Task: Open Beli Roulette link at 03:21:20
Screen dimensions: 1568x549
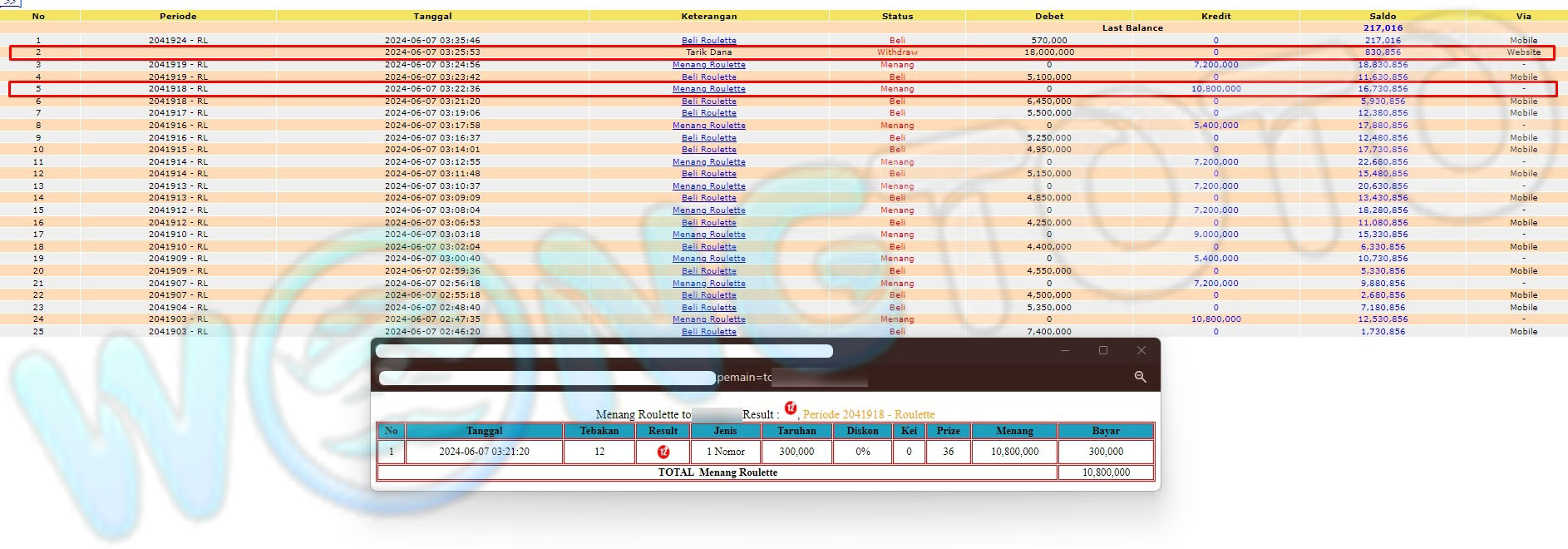Action: [x=708, y=101]
